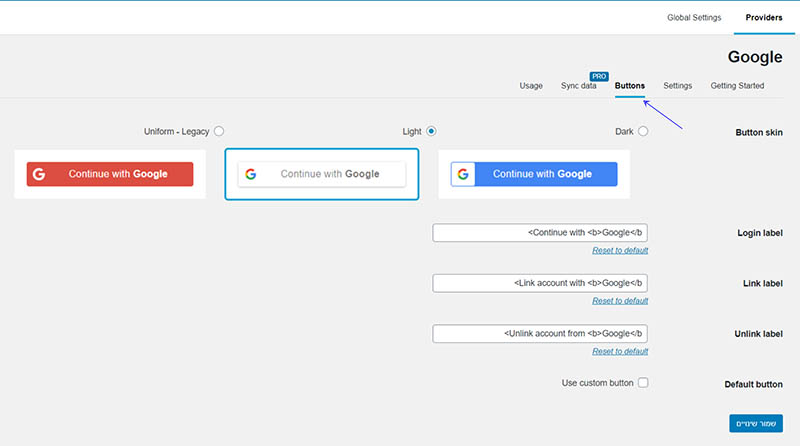Switch to the Buttons tab
800x446 pixels.
(630, 86)
